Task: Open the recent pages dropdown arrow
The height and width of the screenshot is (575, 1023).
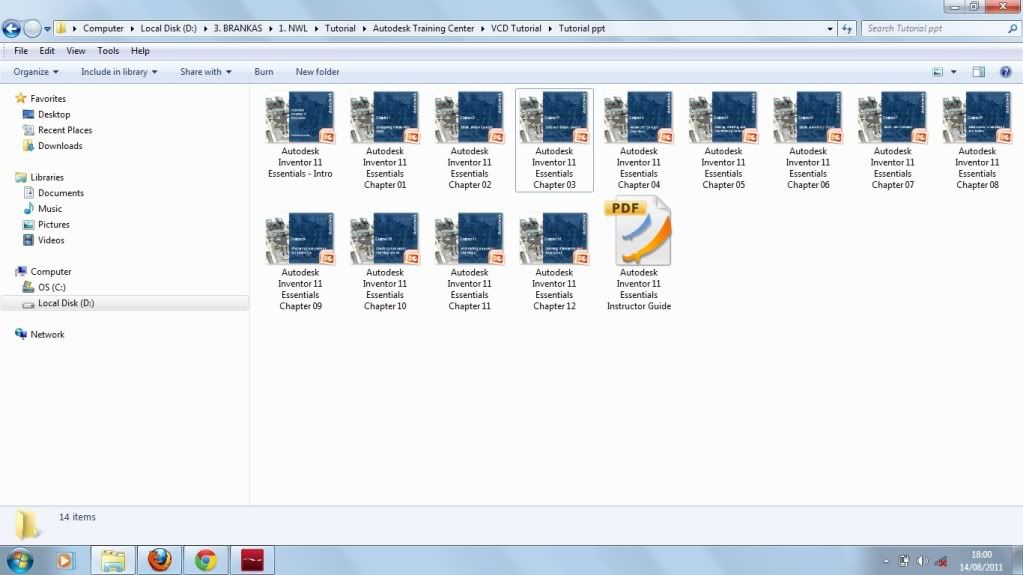Action: pyautogui.click(x=47, y=29)
